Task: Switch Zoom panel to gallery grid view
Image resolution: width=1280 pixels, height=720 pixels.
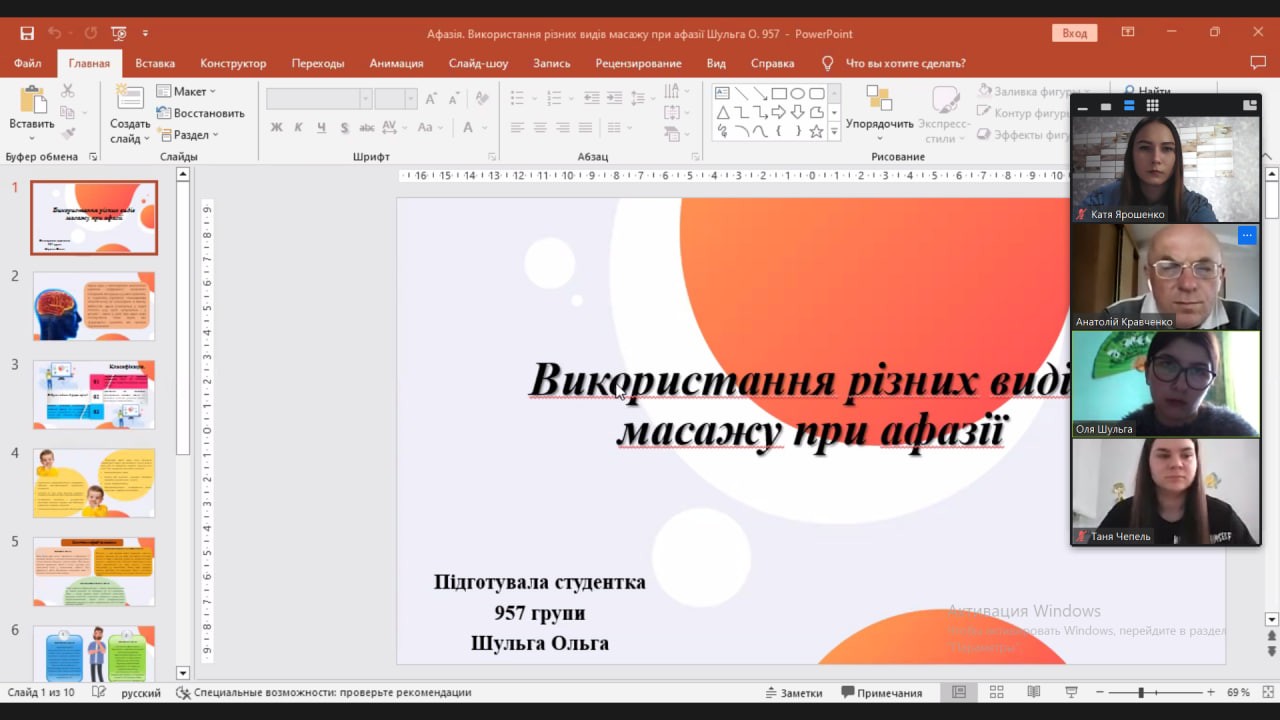Action: tap(1152, 105)
